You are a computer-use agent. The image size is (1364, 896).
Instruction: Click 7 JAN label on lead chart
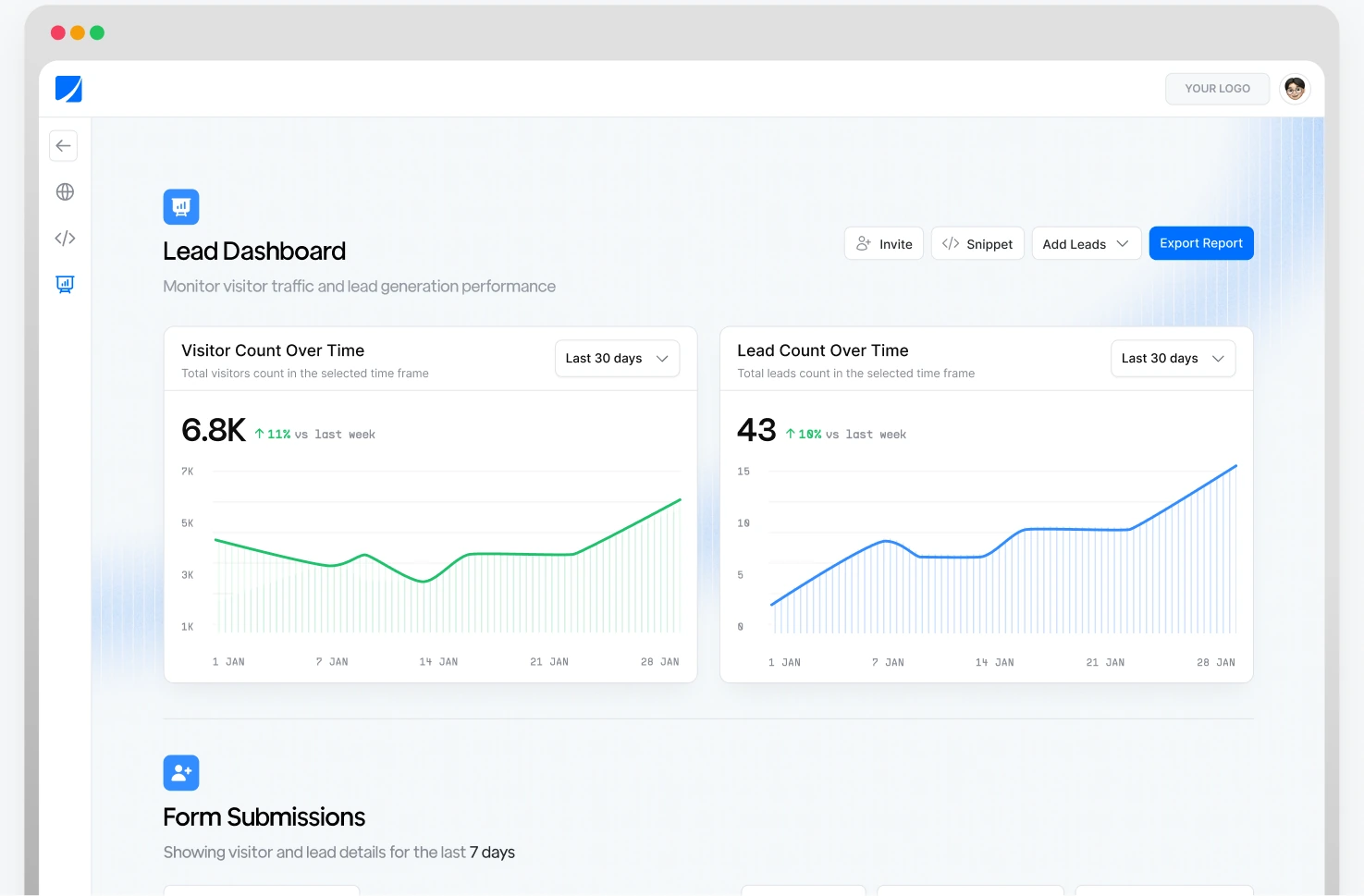[x=888, y=663]
